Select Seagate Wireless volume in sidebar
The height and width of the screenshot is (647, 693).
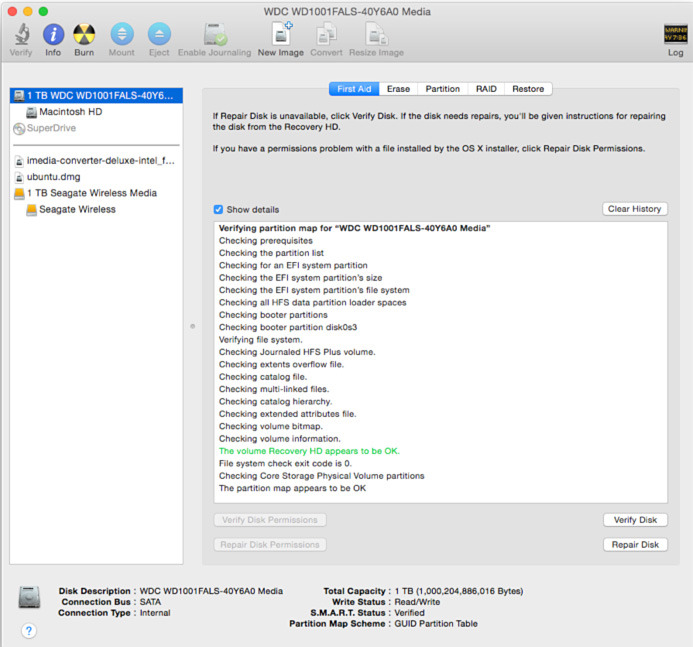(96, 209)
